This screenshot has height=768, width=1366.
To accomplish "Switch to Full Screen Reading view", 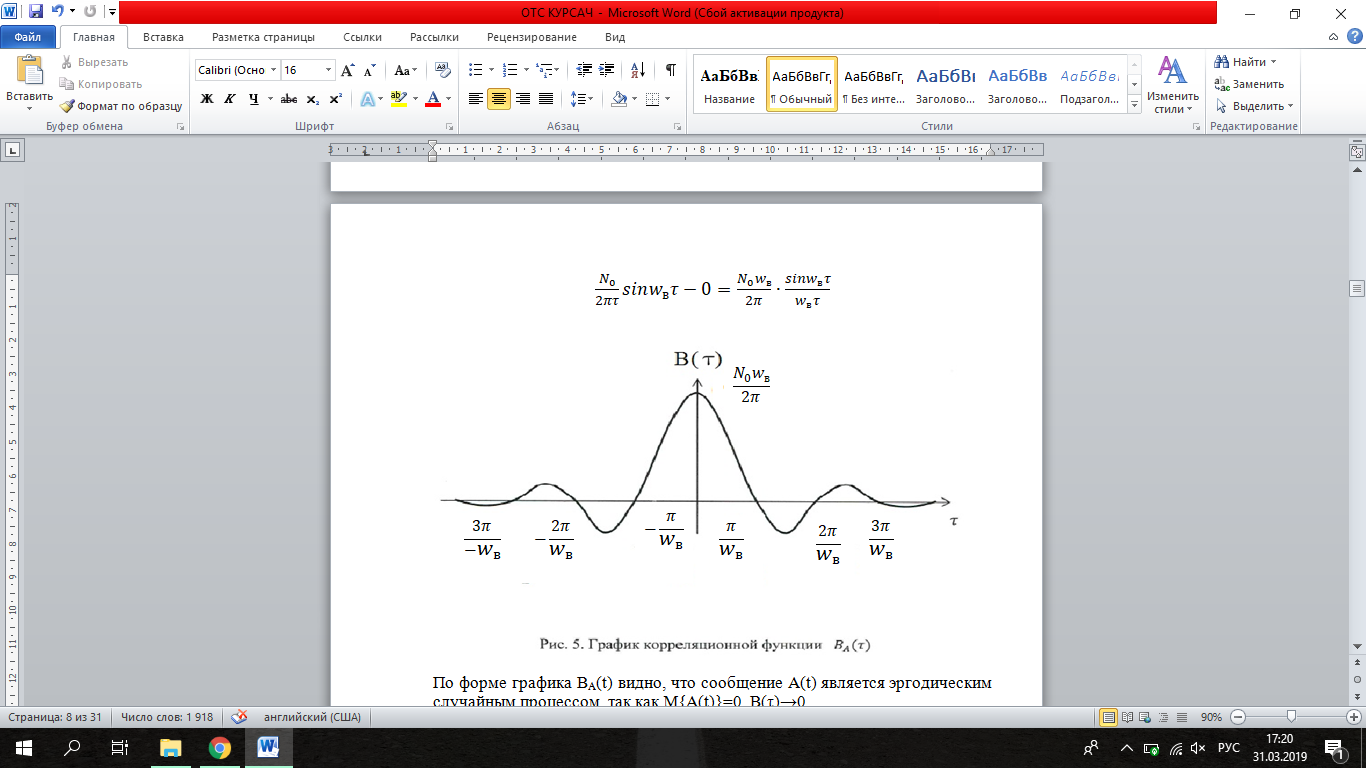I will 1127,717.
